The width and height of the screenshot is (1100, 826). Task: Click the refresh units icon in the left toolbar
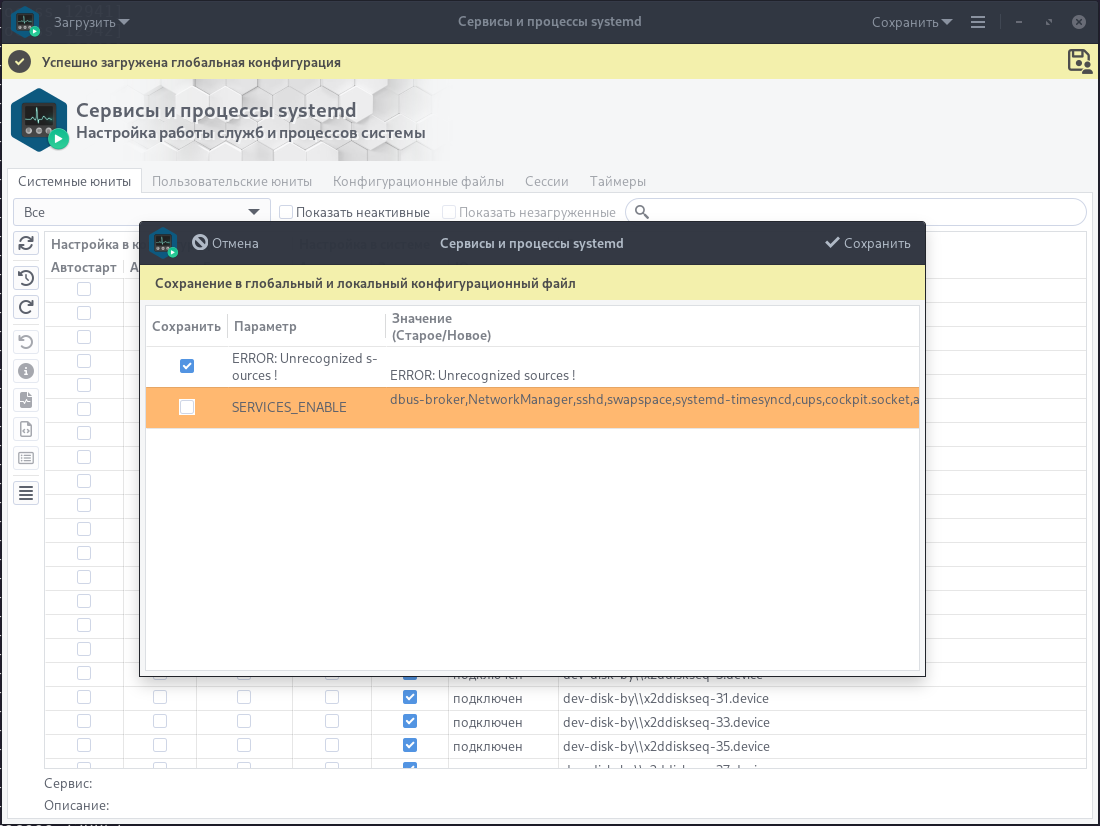click(x=26, y=244)
